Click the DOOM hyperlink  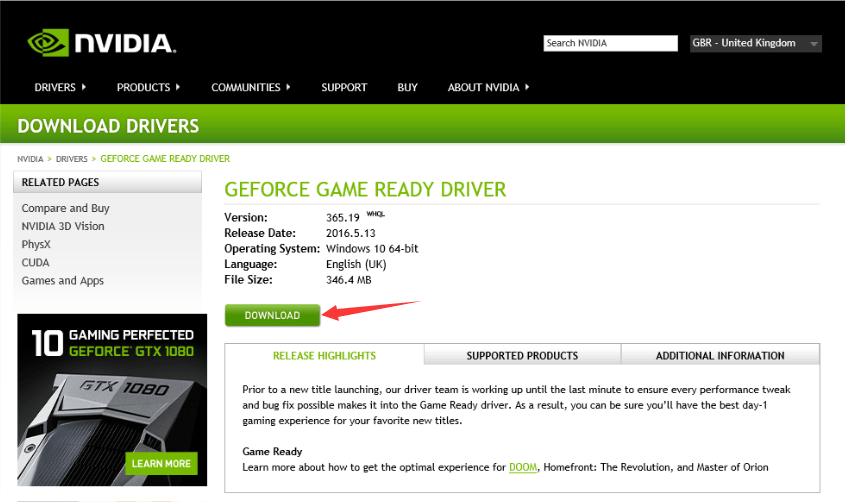(x=522, y=467)
